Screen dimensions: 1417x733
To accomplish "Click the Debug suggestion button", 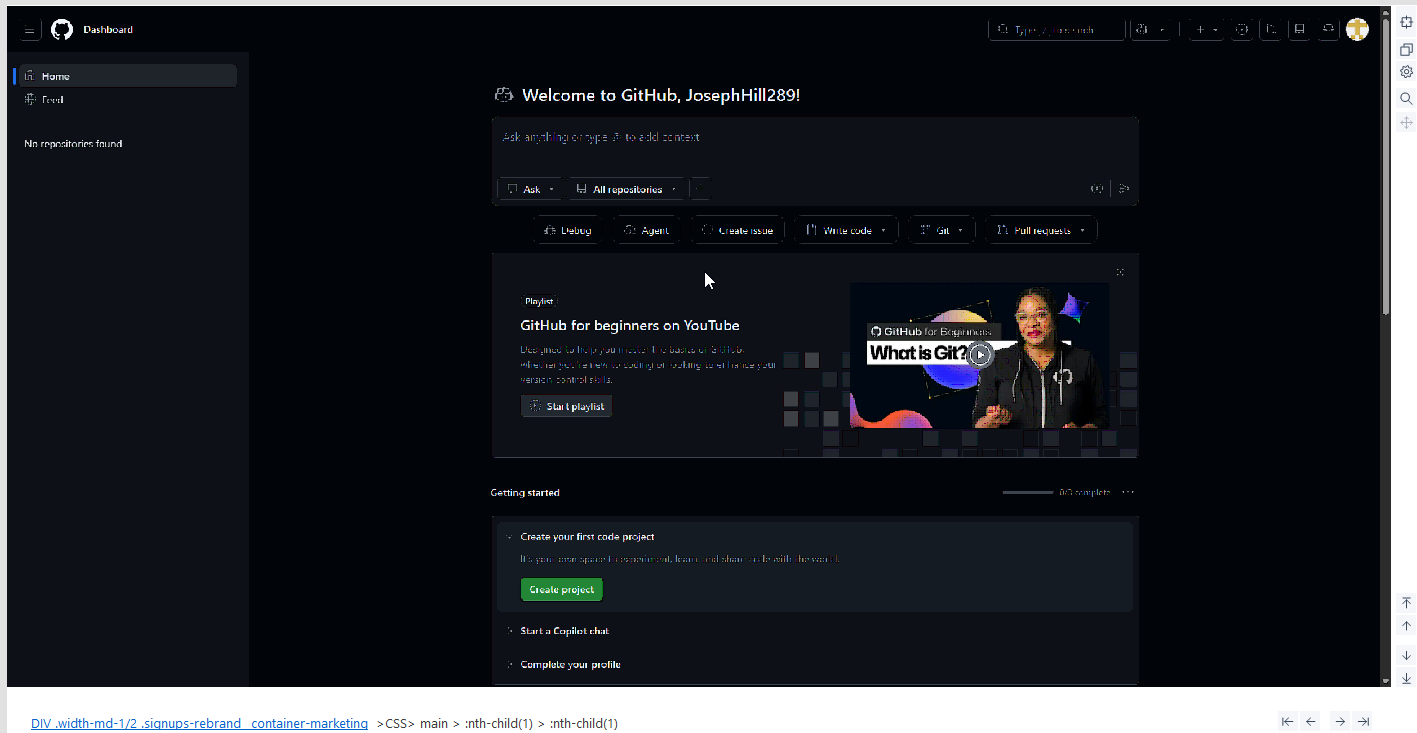I will click(x=567, y=230).
